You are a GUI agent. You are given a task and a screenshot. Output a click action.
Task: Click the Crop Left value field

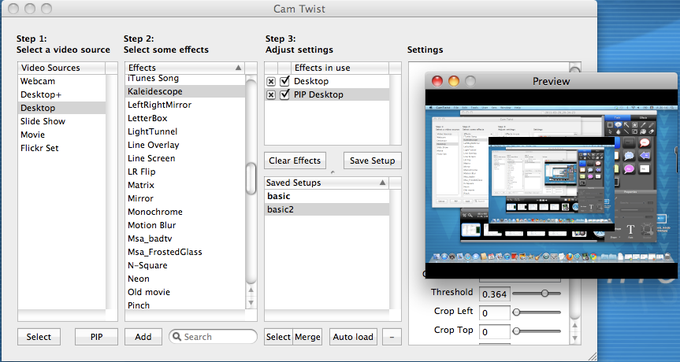point(494,313)
